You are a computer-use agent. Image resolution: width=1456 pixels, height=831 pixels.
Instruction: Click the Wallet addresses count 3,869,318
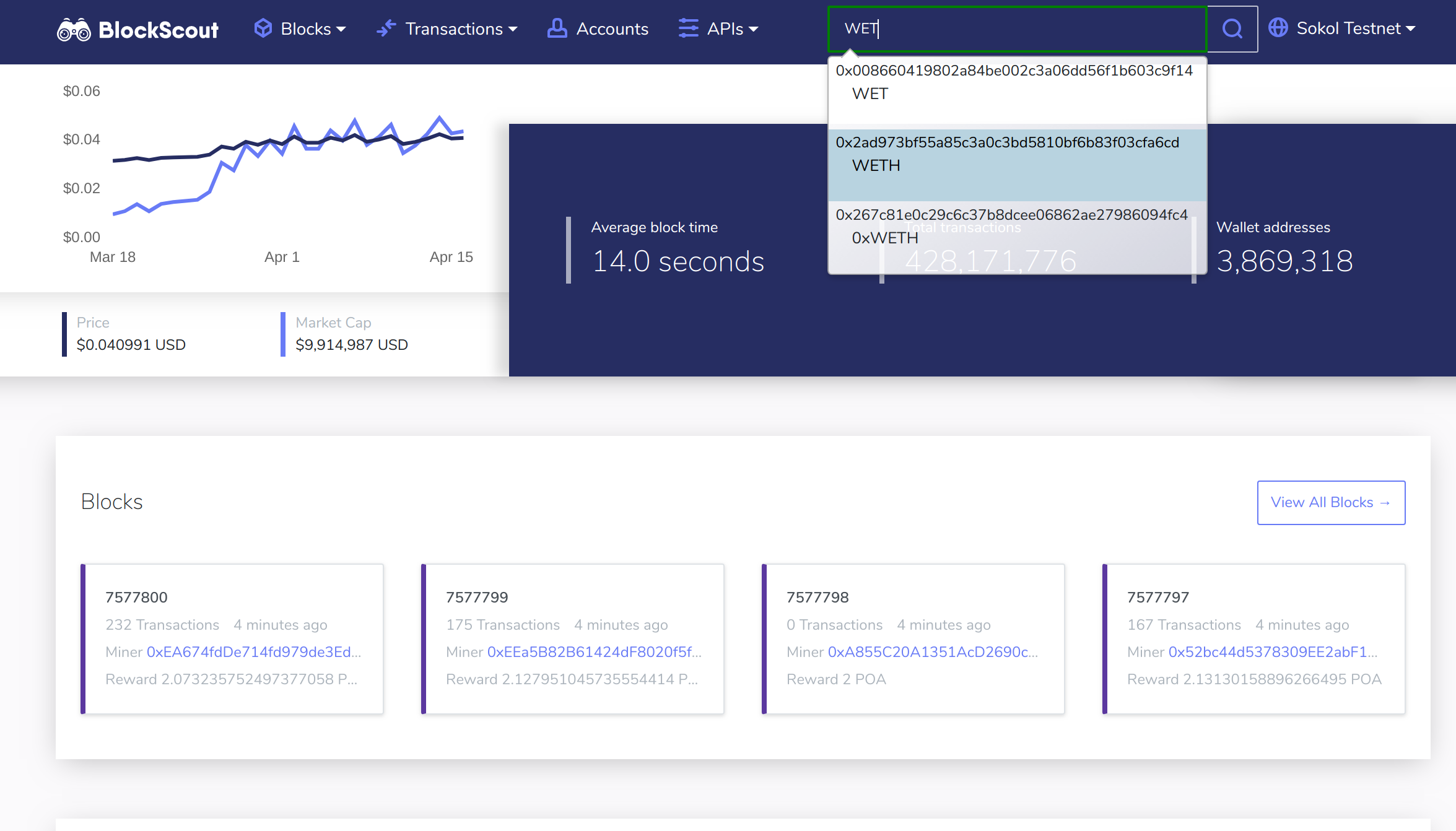1284,261
